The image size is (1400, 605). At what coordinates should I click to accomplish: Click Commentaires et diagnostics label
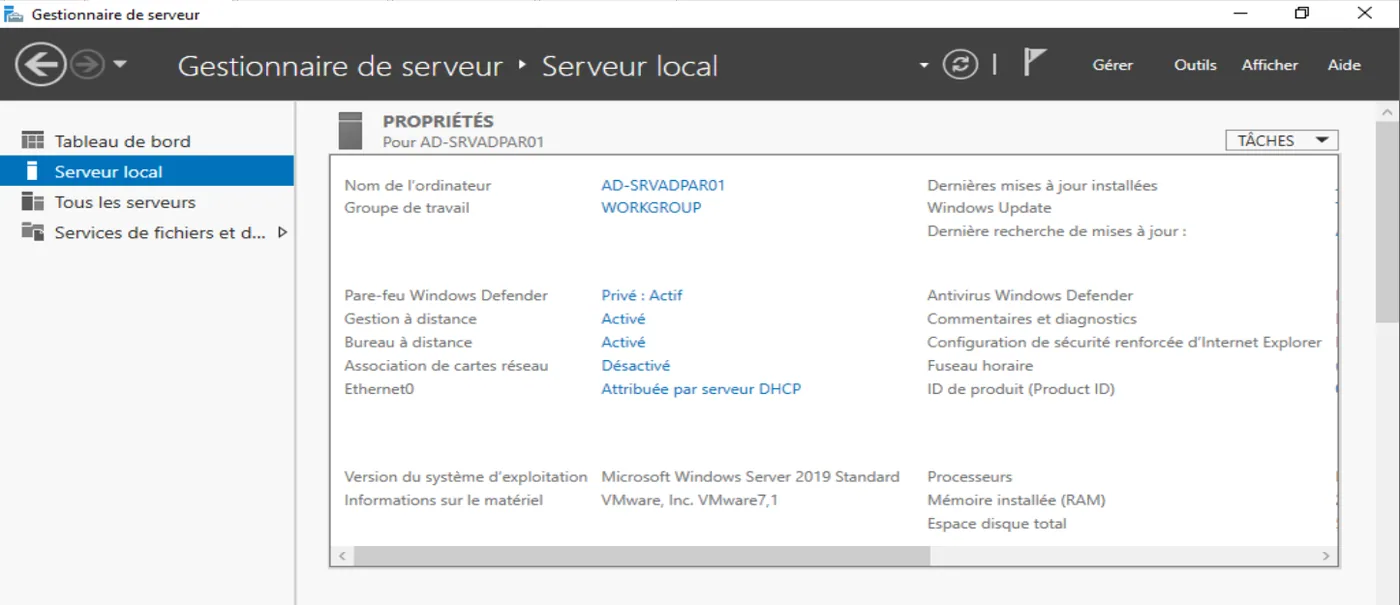click(x=1032, y=319)
